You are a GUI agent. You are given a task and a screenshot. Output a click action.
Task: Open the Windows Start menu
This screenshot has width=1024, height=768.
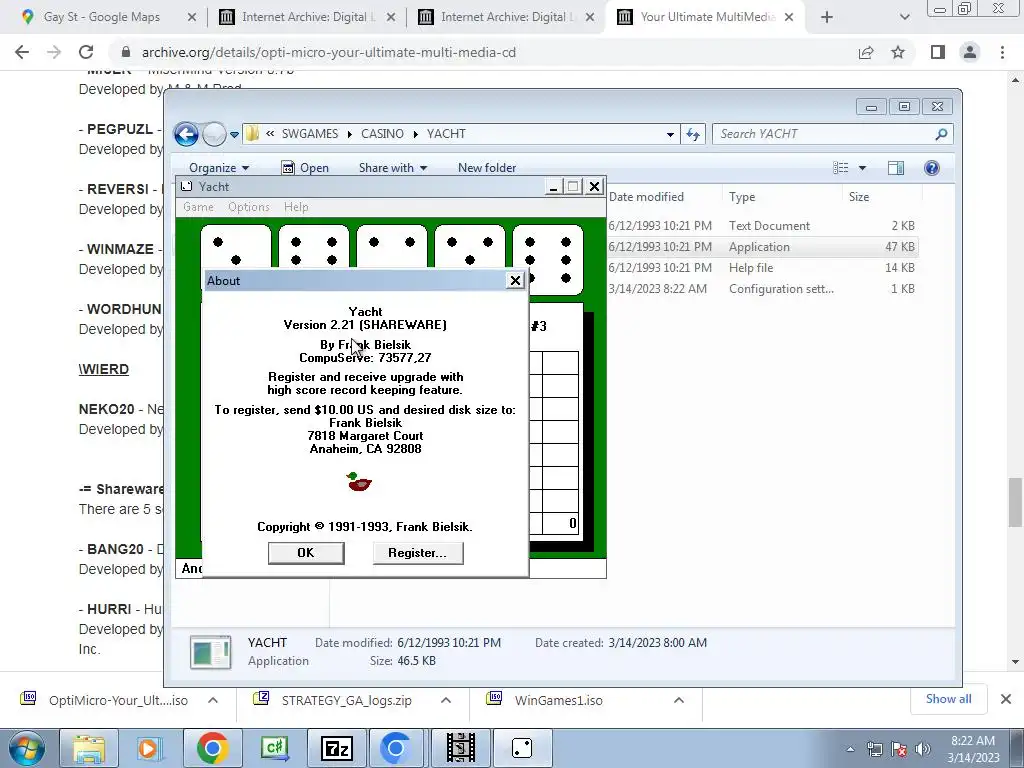pyautogui.click(x=26, y=748)
